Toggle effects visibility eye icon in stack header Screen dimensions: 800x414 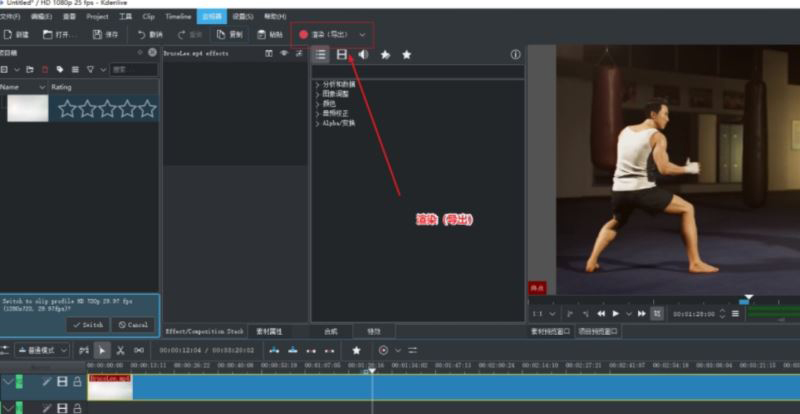(x=284, y=53)
